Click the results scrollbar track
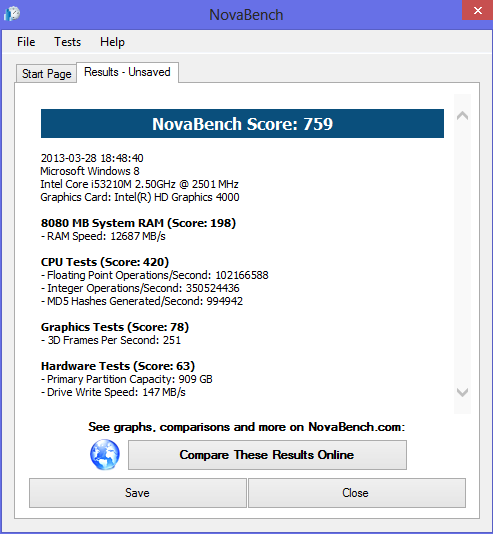Screen dimensions: 493x534 point(462,254)
